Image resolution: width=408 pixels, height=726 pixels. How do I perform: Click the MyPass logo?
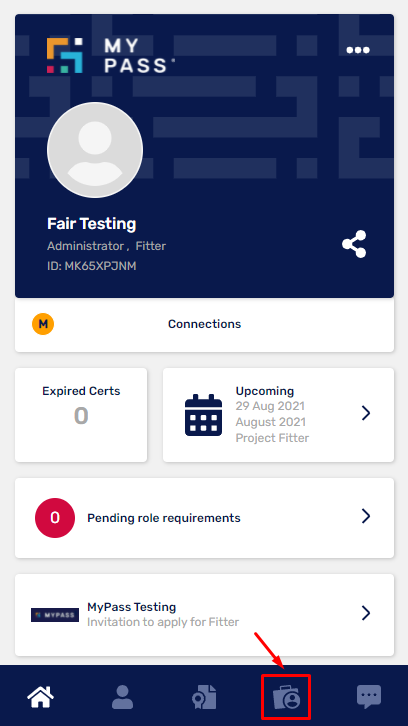tap(110, 56)
